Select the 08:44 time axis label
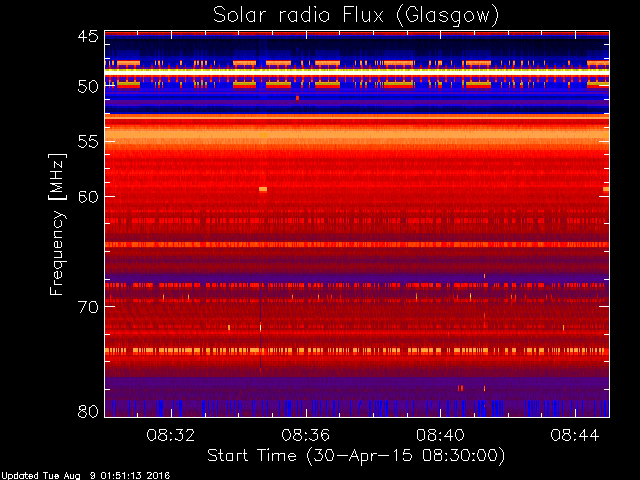 point(575,435)
